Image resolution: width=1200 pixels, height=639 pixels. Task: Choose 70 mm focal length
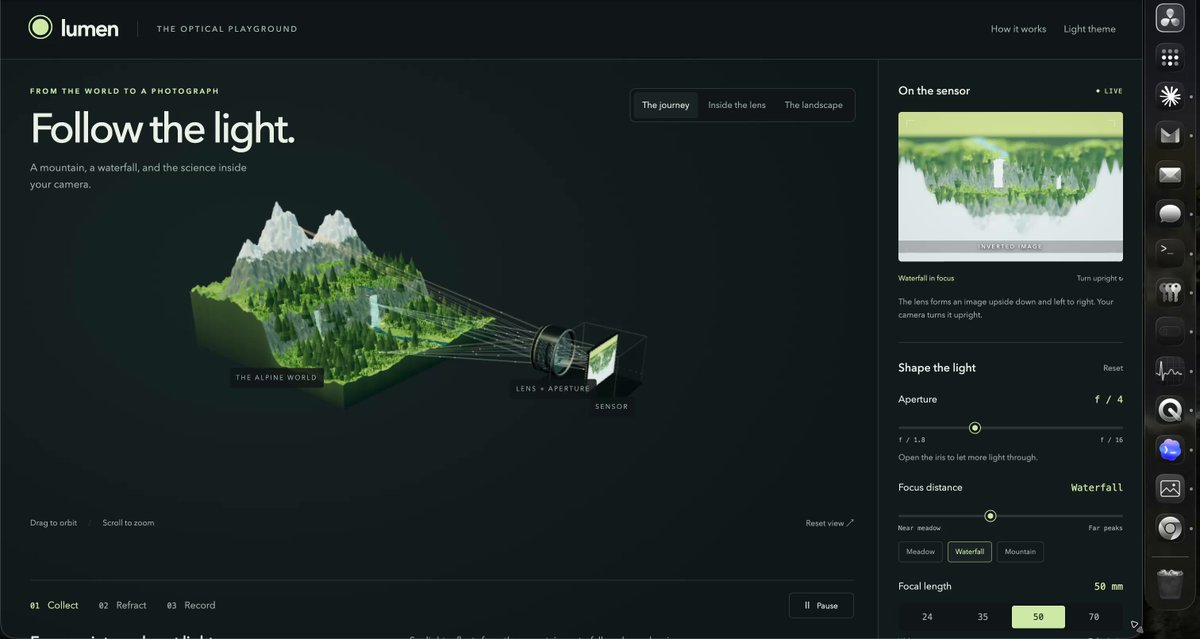[1094, 617]
